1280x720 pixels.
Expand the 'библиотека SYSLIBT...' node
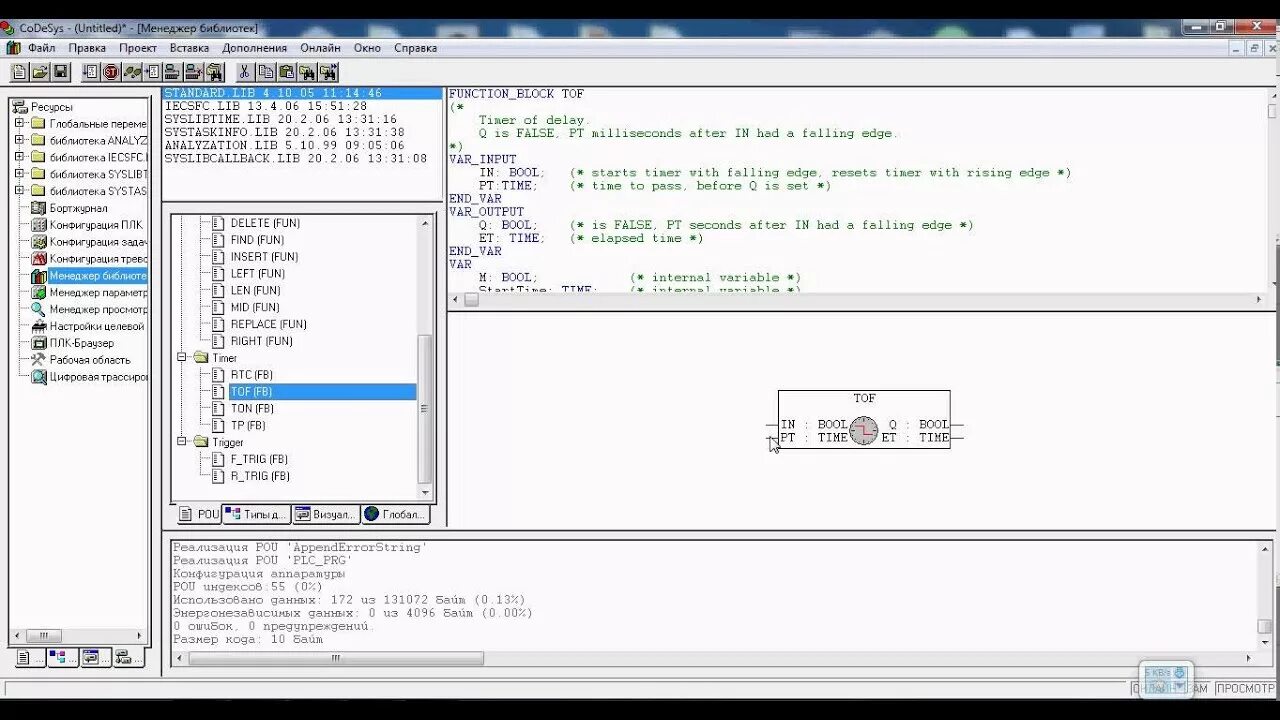click(x=19, y=174)
